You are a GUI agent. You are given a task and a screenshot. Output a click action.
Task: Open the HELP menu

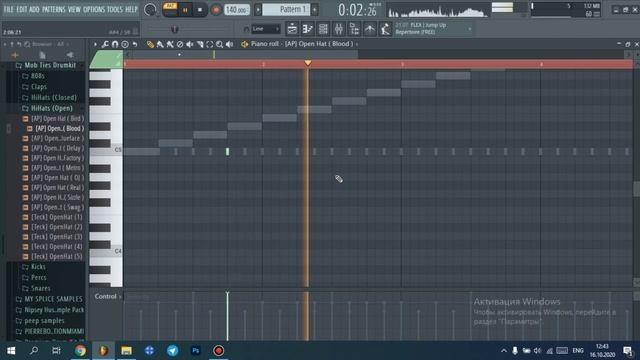point(131,9)
